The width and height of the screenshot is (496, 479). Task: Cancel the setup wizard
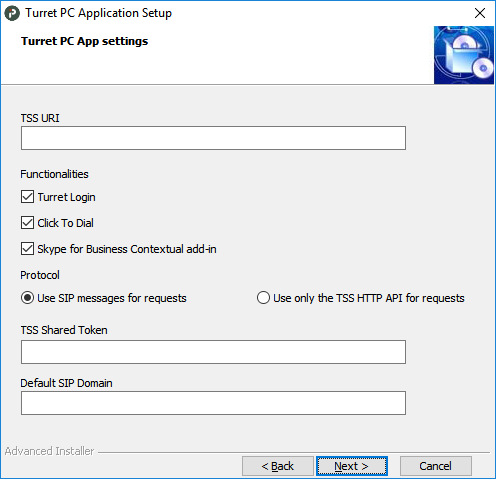[436, 466]
